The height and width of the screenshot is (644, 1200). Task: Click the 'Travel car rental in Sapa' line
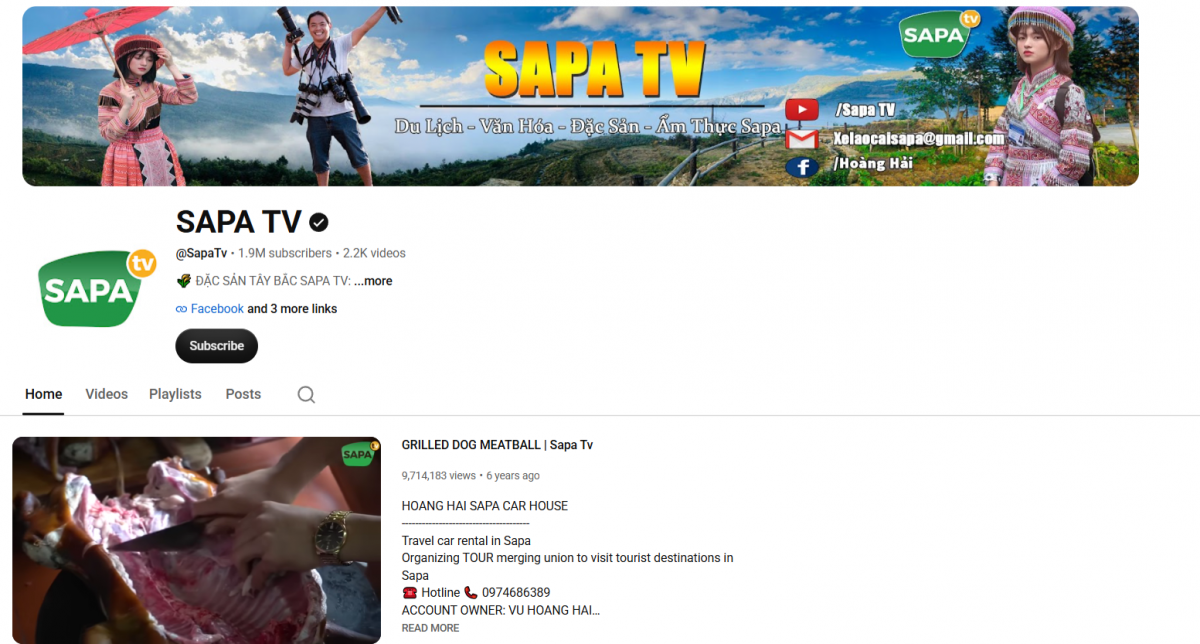[x=466, y=541]
